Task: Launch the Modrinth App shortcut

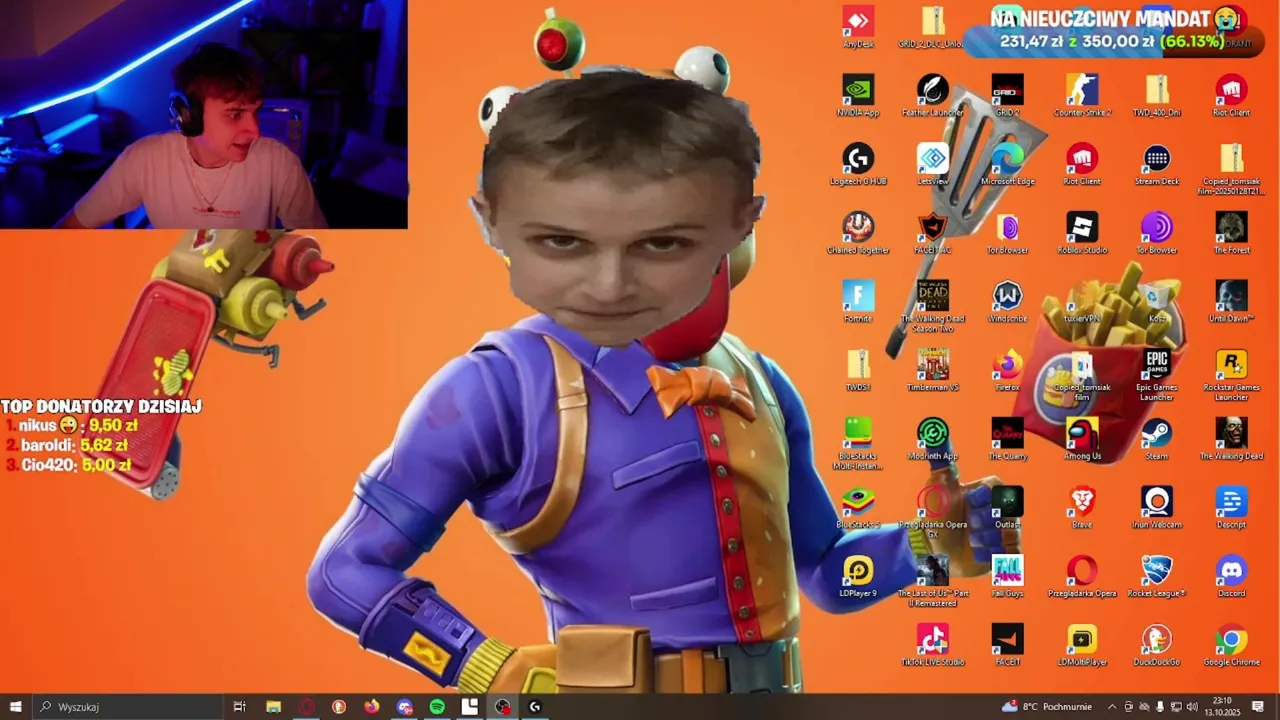Action: (933, 440)
